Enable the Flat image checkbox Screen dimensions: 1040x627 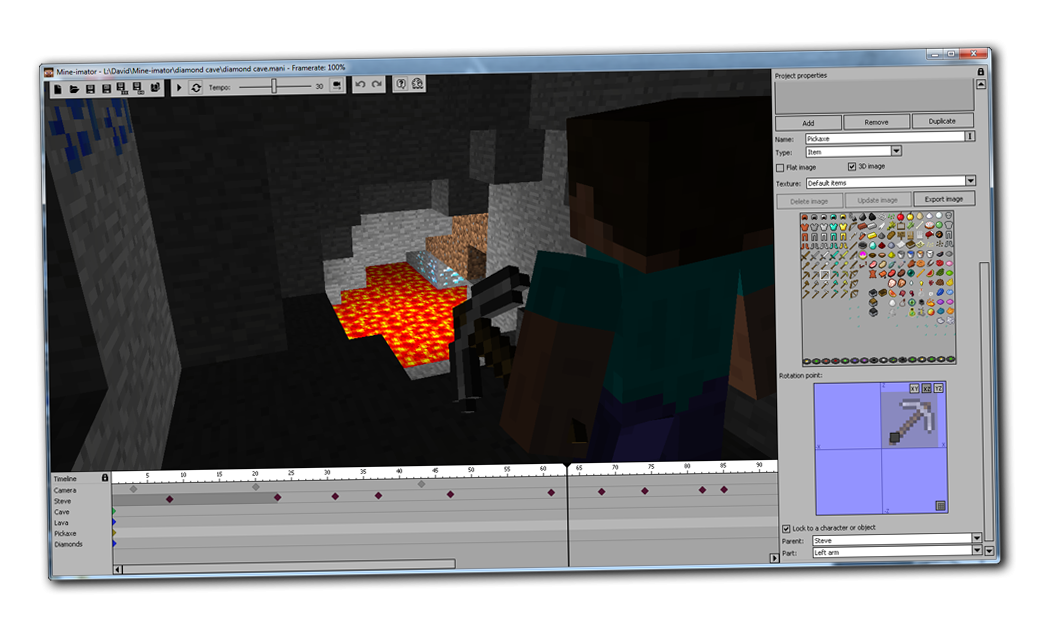(780, 168)
